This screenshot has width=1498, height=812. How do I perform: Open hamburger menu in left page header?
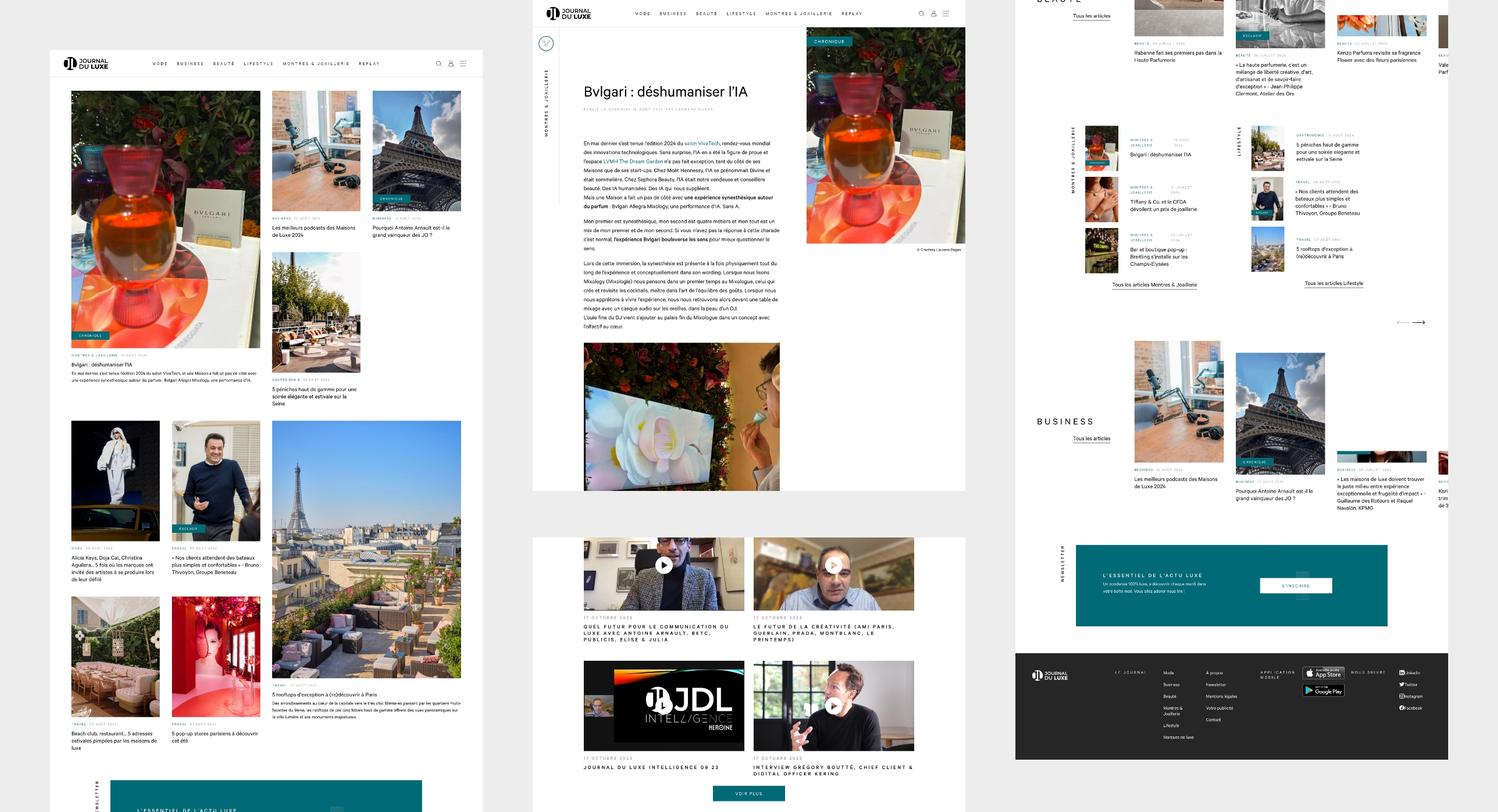pos(463,64)
